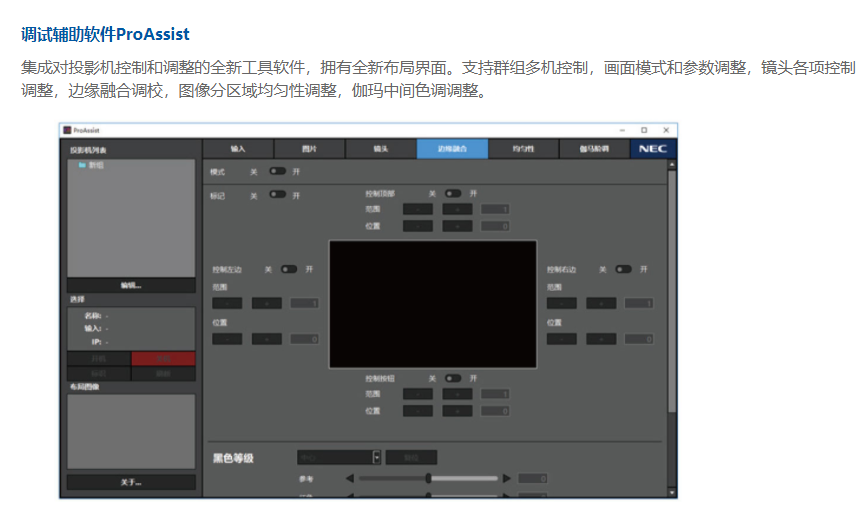
Task: Toggle the 标记 switch
Action: tap(277, 195)
